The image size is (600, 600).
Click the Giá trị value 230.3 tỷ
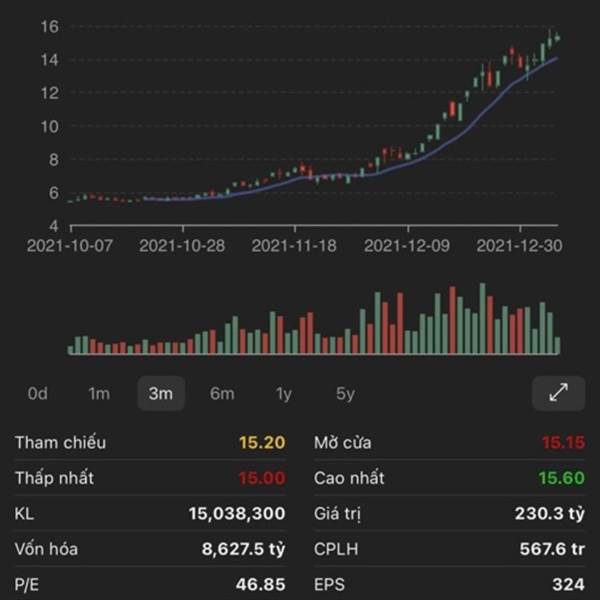pos(549,514)
